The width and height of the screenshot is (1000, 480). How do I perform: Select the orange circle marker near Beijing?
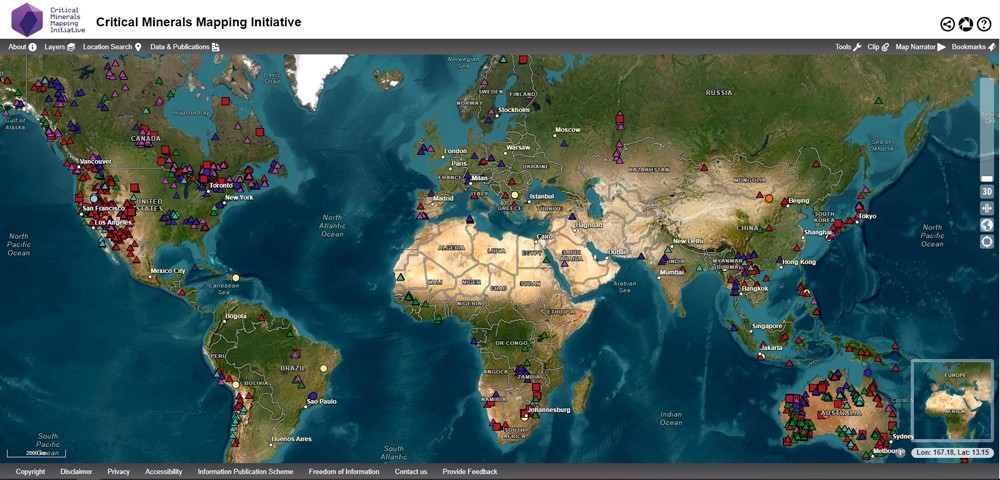coord(768,198)
